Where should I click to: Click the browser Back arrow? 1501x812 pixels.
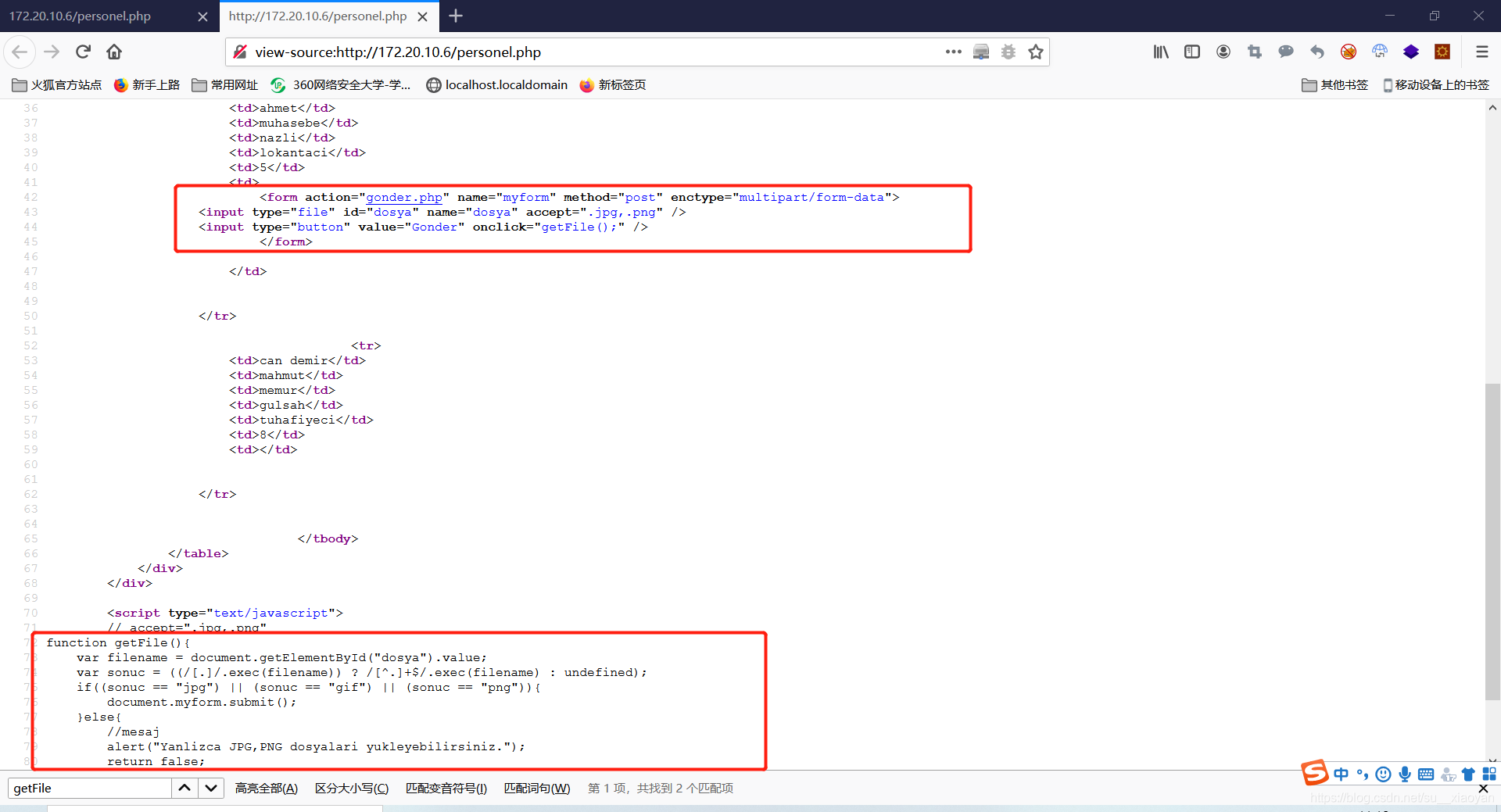(20, 52)
